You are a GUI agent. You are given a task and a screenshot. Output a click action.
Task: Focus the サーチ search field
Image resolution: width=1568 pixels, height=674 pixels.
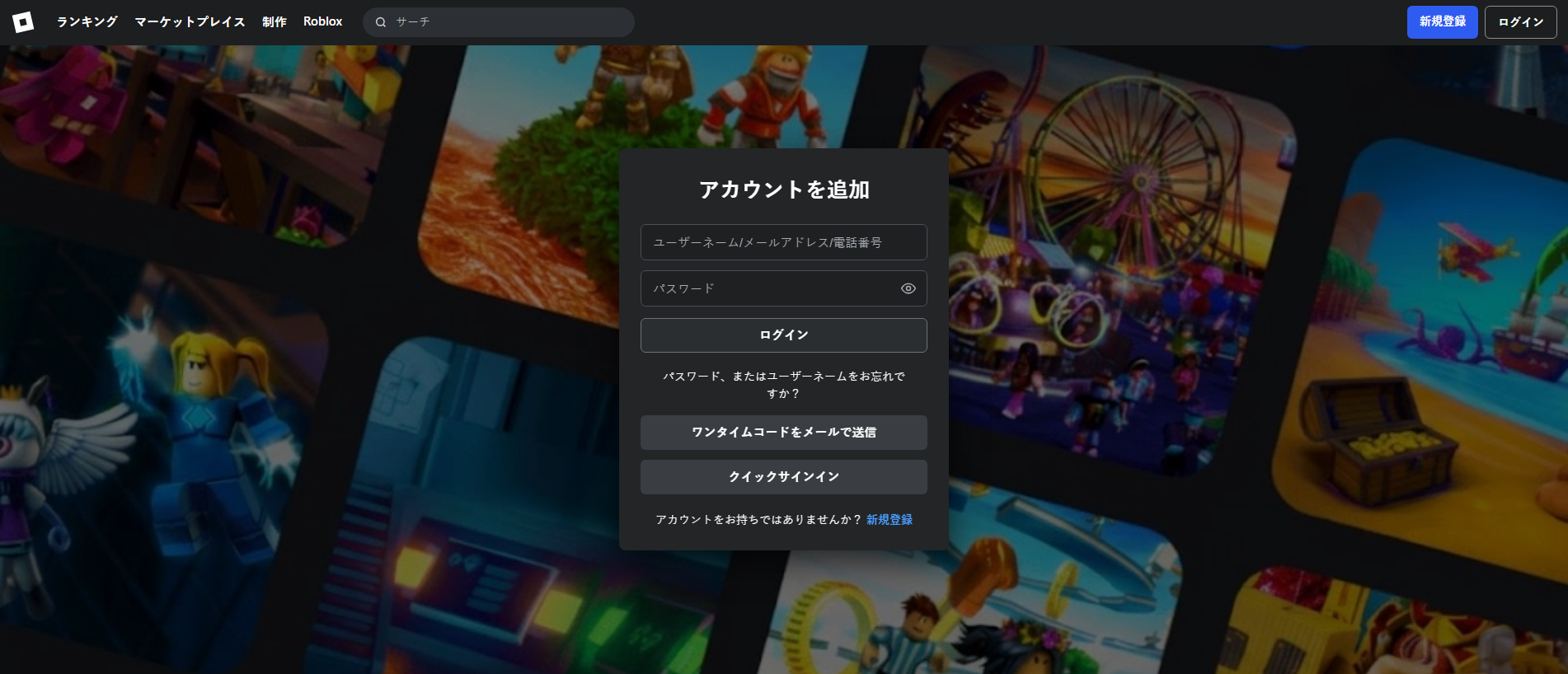tap(499, 22)
